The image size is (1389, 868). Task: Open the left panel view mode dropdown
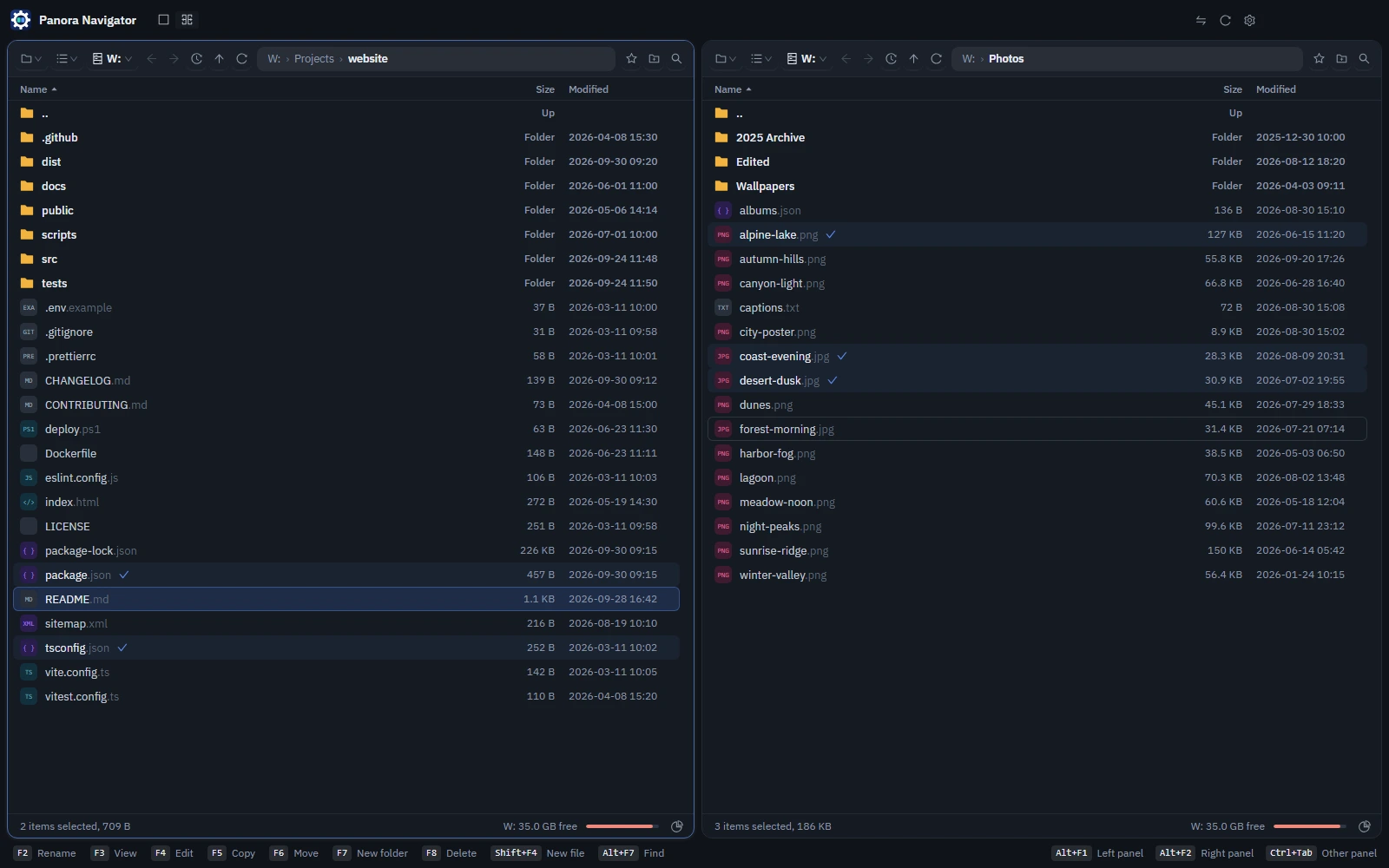pyautogui.click(x=67, y=59)
